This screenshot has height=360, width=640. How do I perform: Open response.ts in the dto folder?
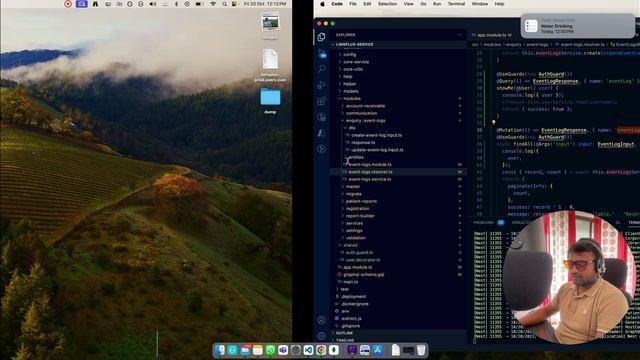[x=398, y=142]
